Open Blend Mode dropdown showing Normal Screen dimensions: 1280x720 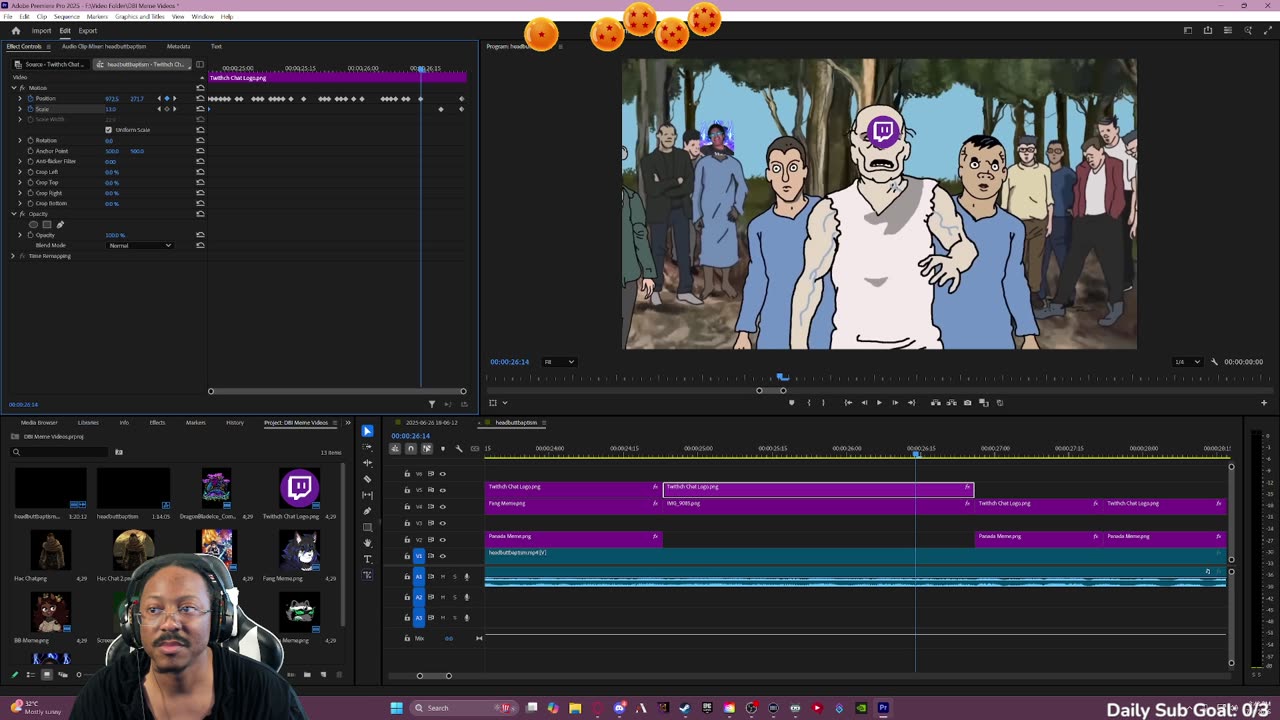(140, 245)
